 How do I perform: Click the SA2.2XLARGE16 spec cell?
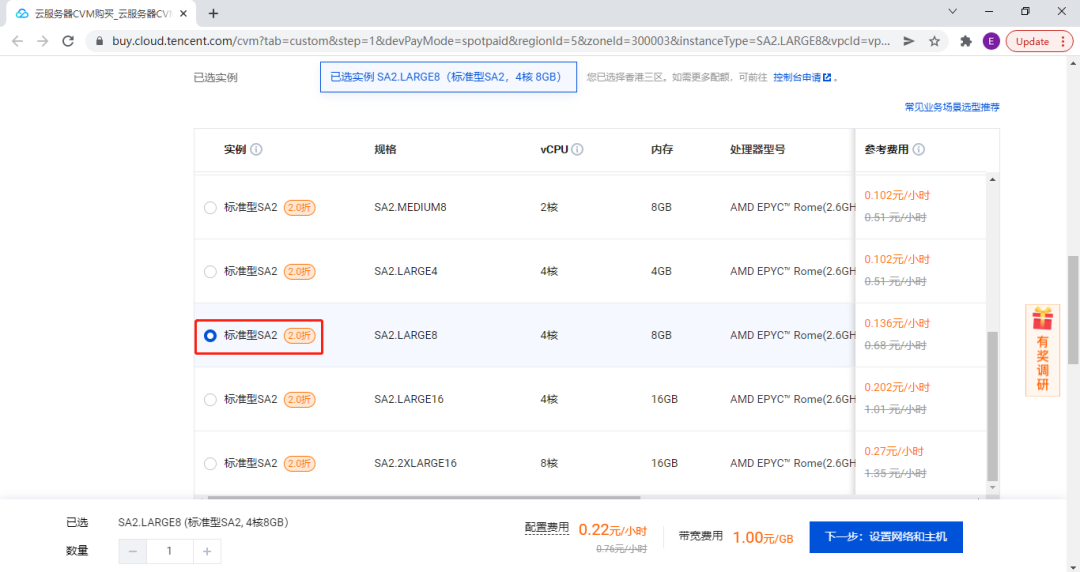pyautogui.click(x=415, y=464)
